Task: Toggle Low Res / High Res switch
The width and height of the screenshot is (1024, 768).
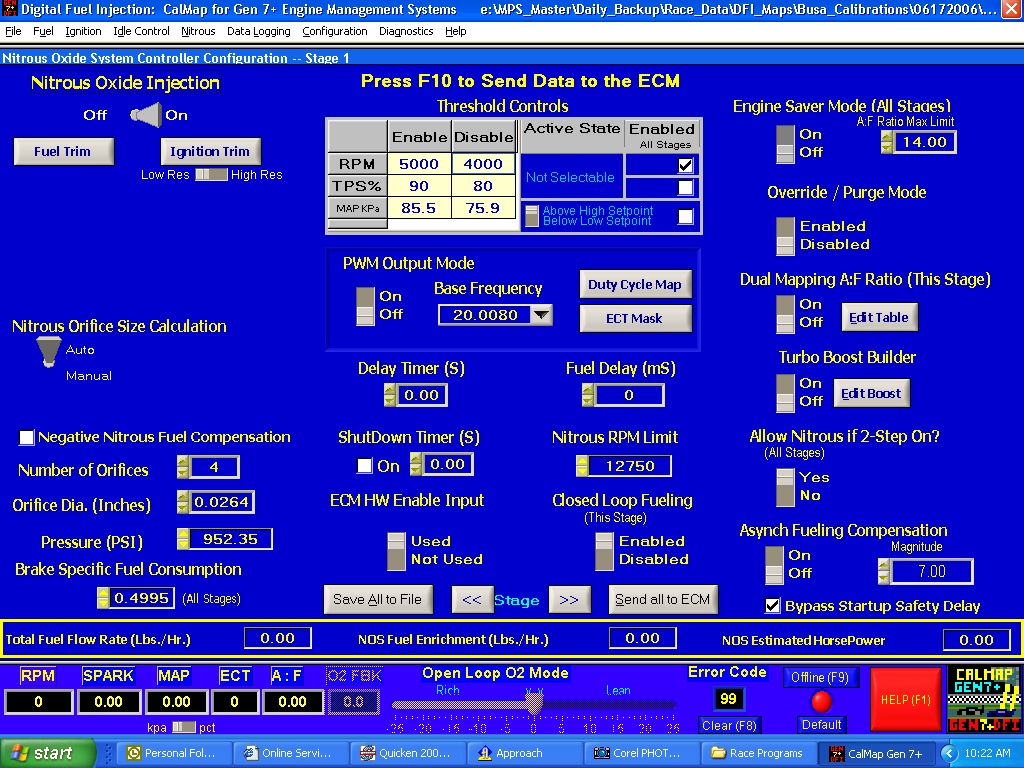Action: [211, 174]
